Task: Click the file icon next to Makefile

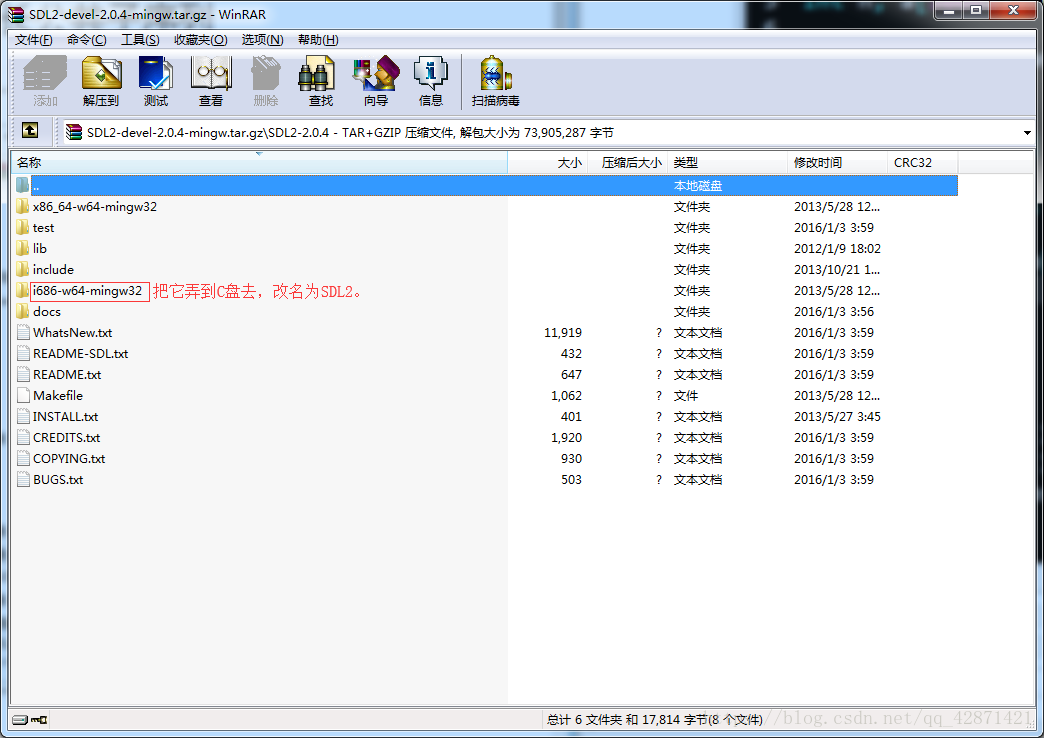Action: (x=23, y=395)
